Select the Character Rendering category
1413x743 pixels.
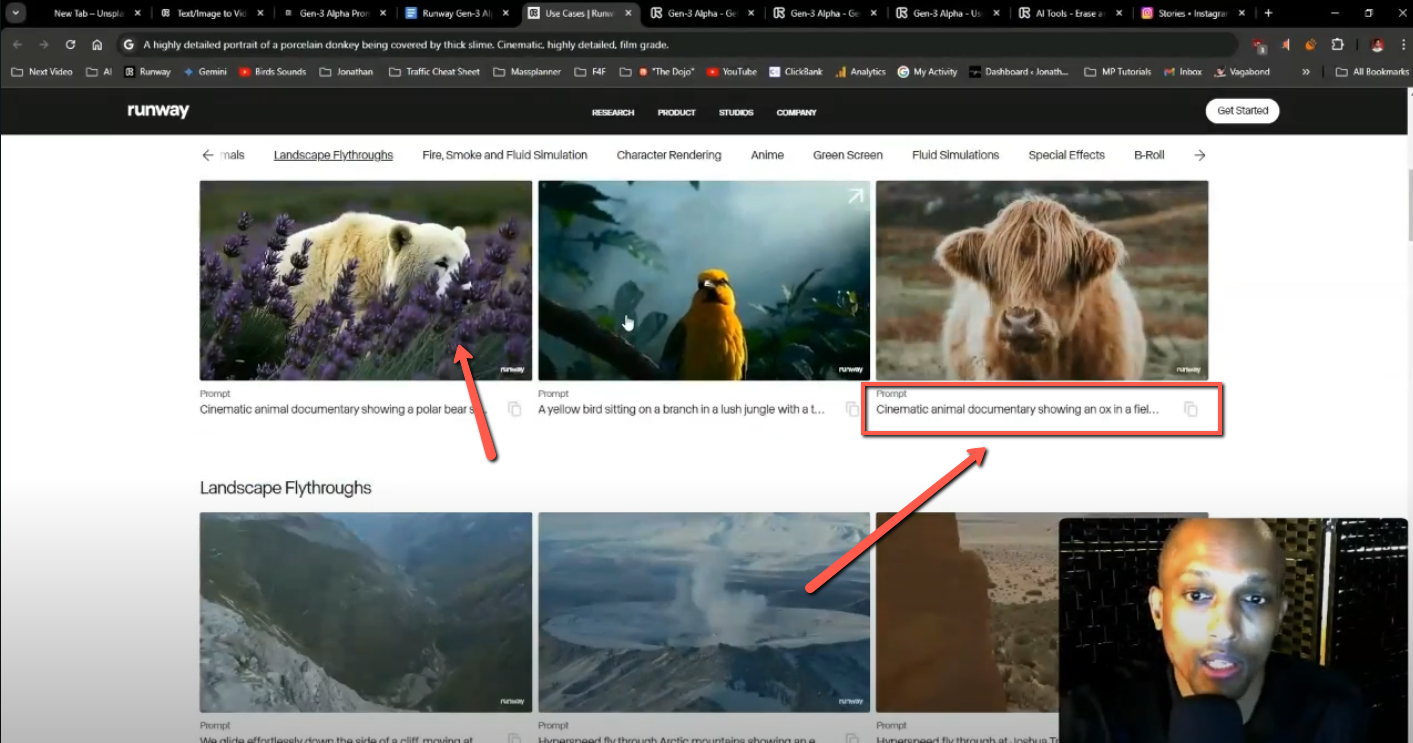click(x=669, y=155)
